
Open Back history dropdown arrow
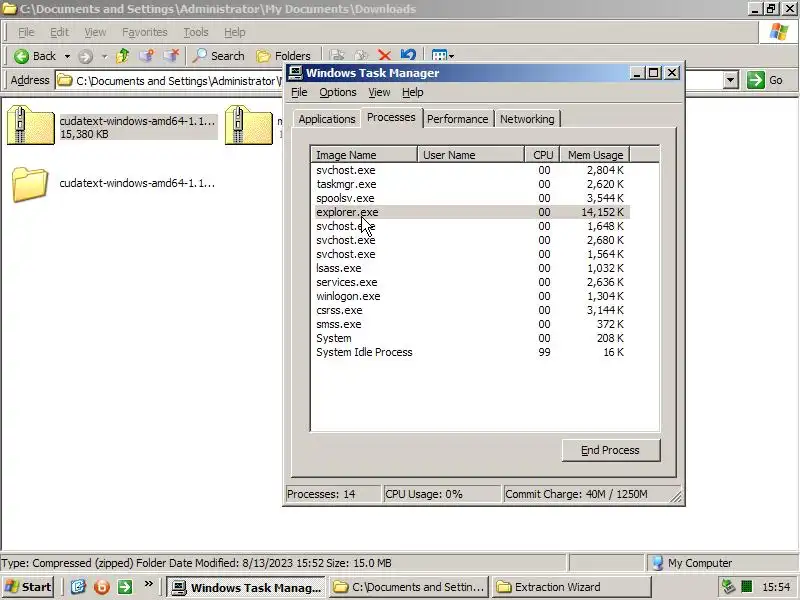(67, 56)
